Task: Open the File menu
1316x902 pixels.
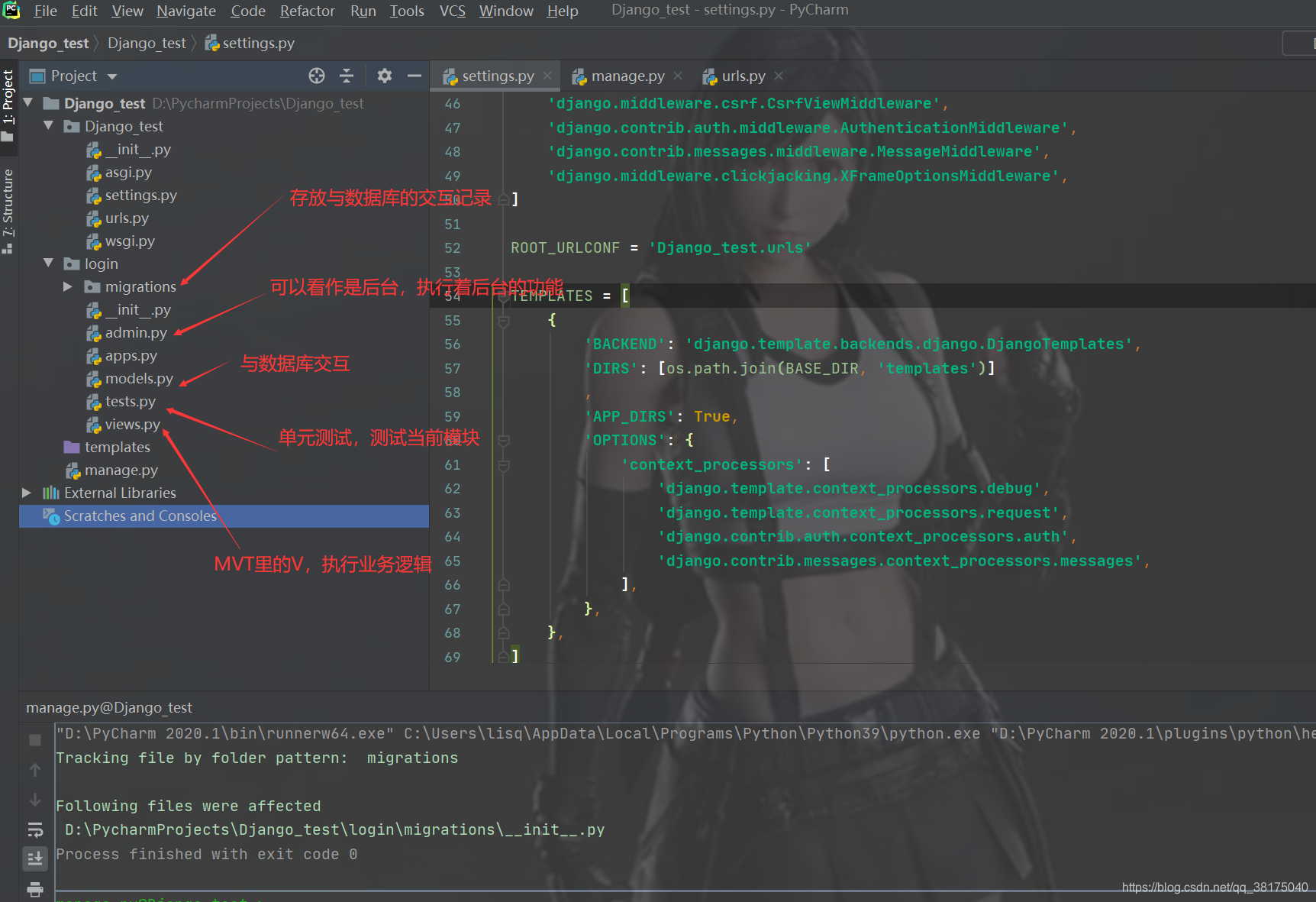Action: pos(45,11)
